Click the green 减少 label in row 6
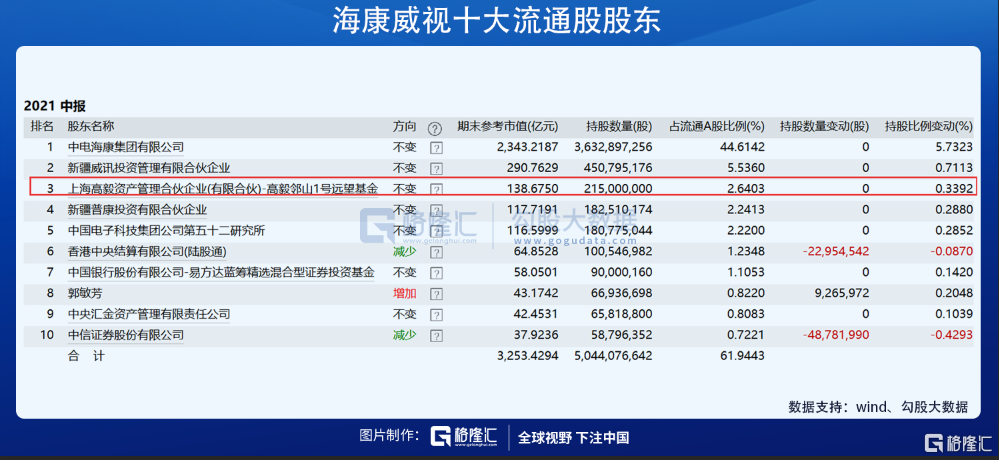999x460 pixels. click(404, 252)
